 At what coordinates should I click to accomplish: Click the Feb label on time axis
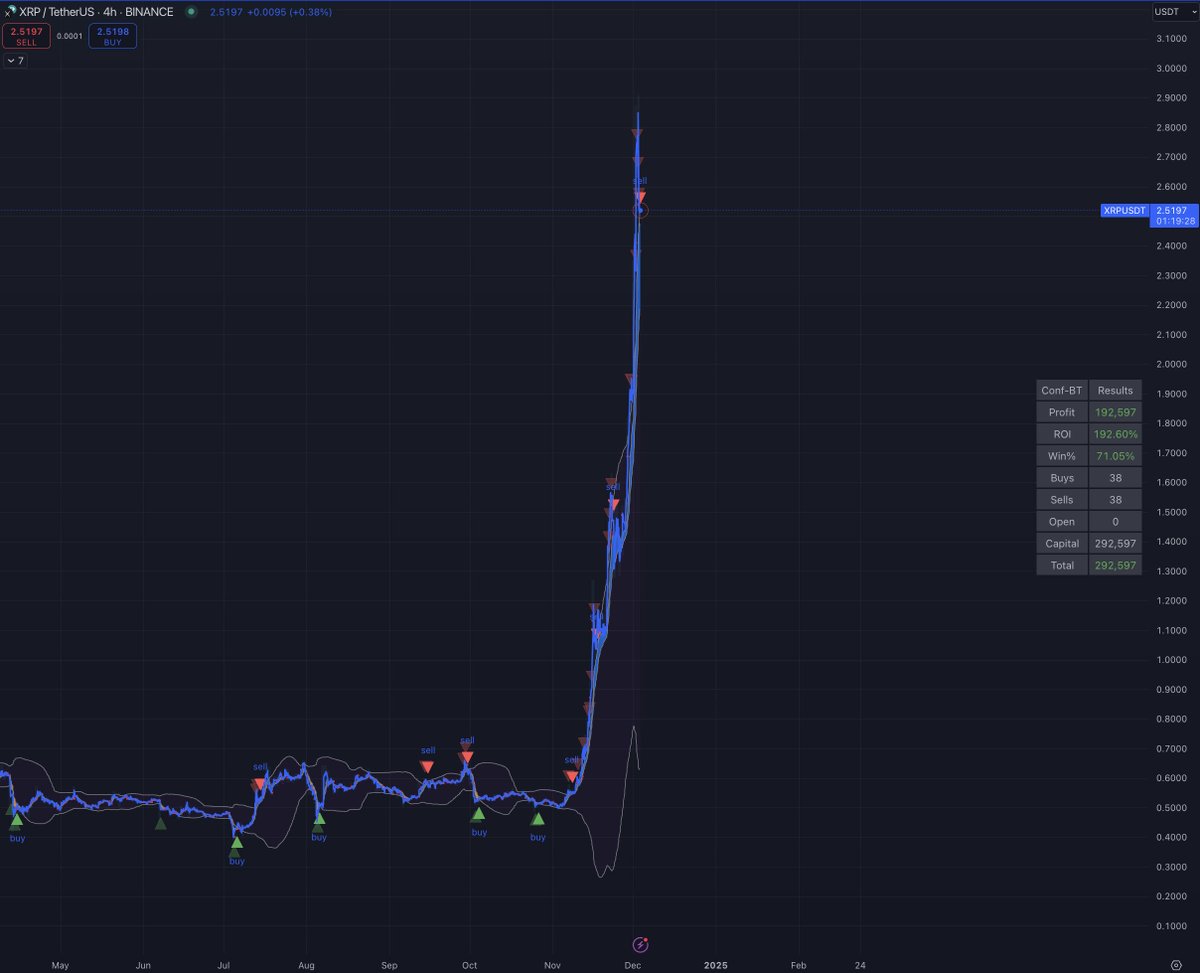point(798,965)
